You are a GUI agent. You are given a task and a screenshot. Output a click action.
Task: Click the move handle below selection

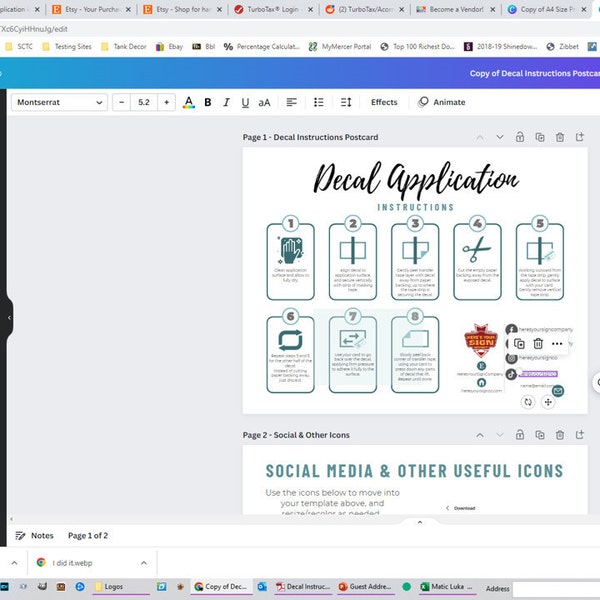[548, 402]
